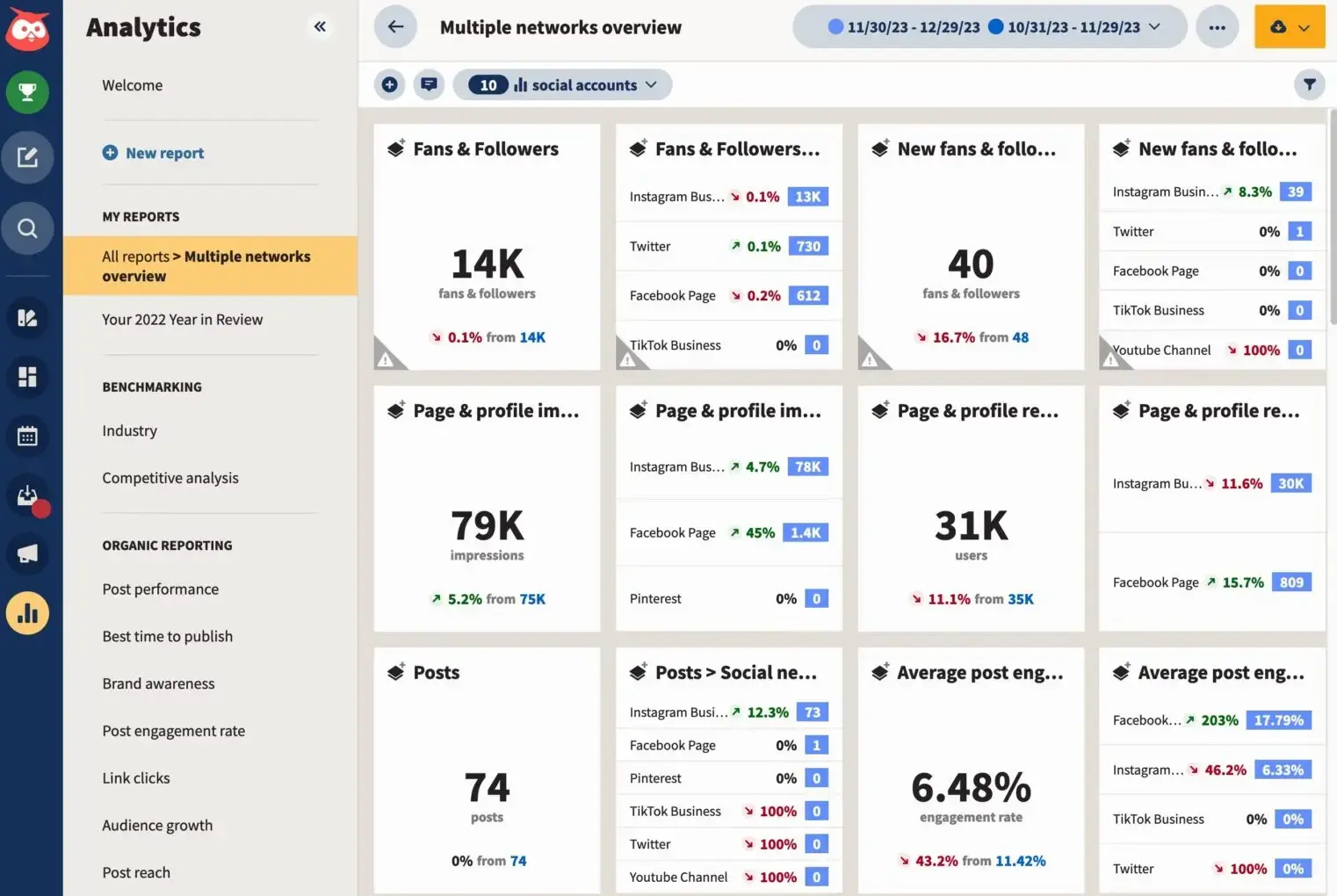Open the 10 social accounts dropdown
This screenshot has height=896, width=1337.
tap(562, 84)
